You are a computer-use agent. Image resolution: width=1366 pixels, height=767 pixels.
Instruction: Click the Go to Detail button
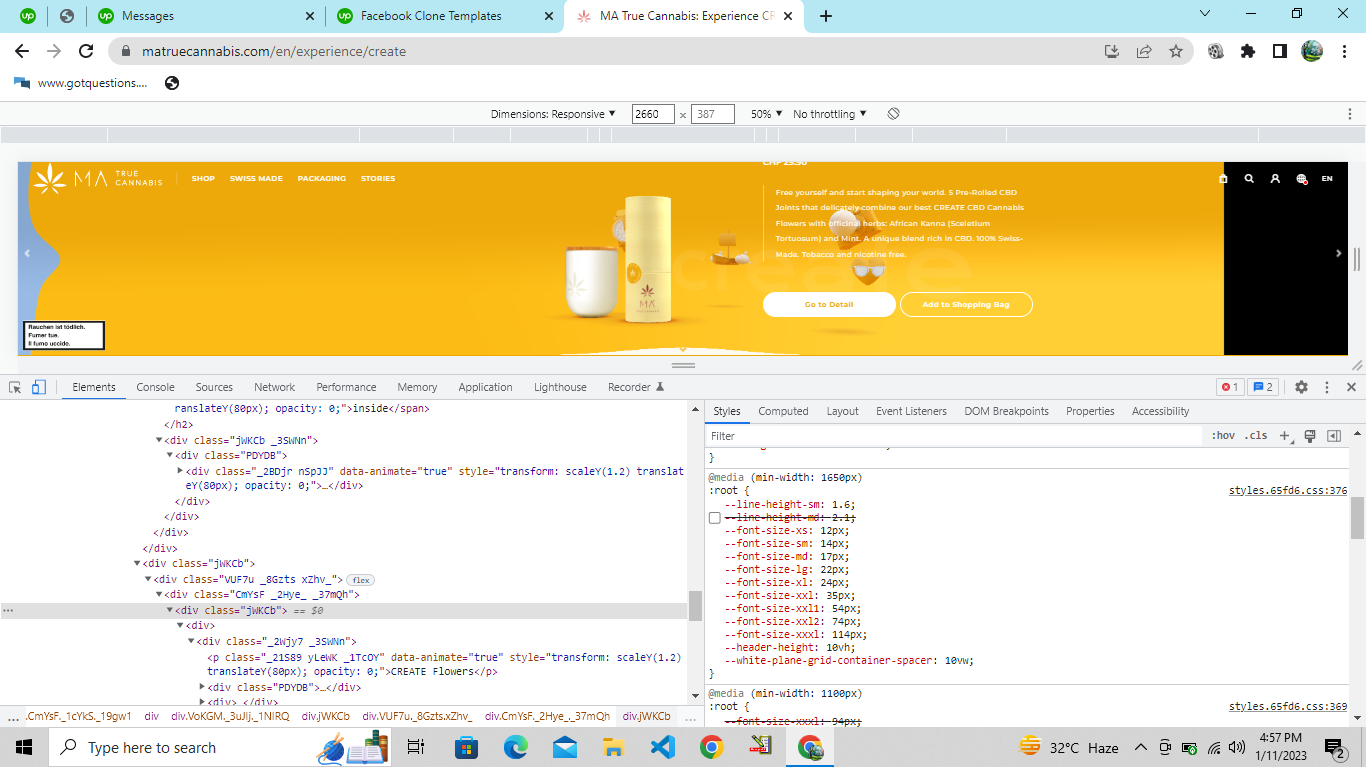(x=829, y=304)
